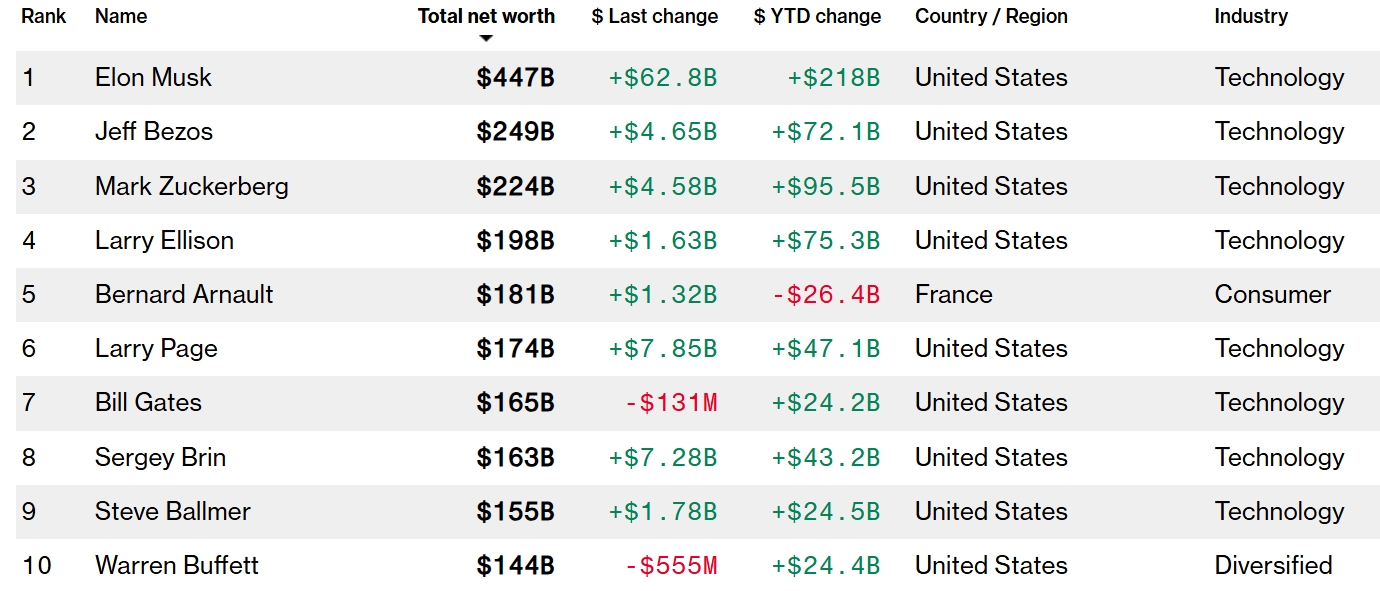
Task: Sort by $ Last change column header
Action: click(x=655, y=16)
